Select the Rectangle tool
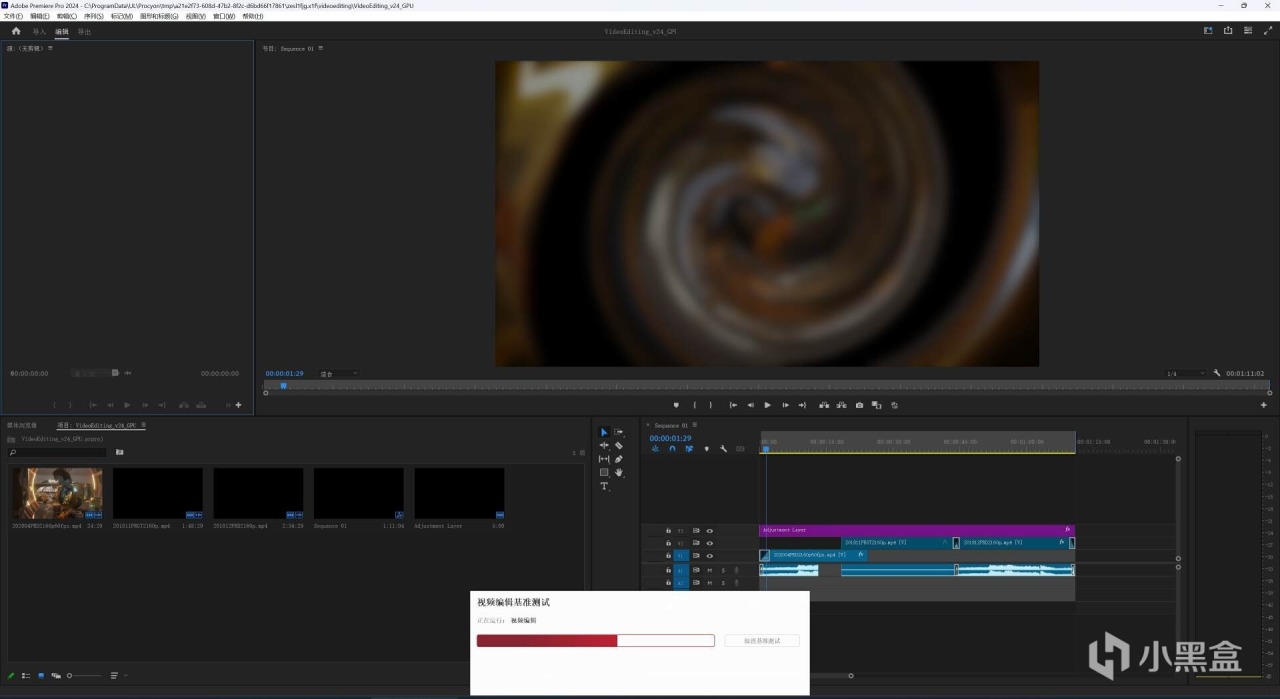Viewport: 1280px width, 699px height. click(604, 472)
